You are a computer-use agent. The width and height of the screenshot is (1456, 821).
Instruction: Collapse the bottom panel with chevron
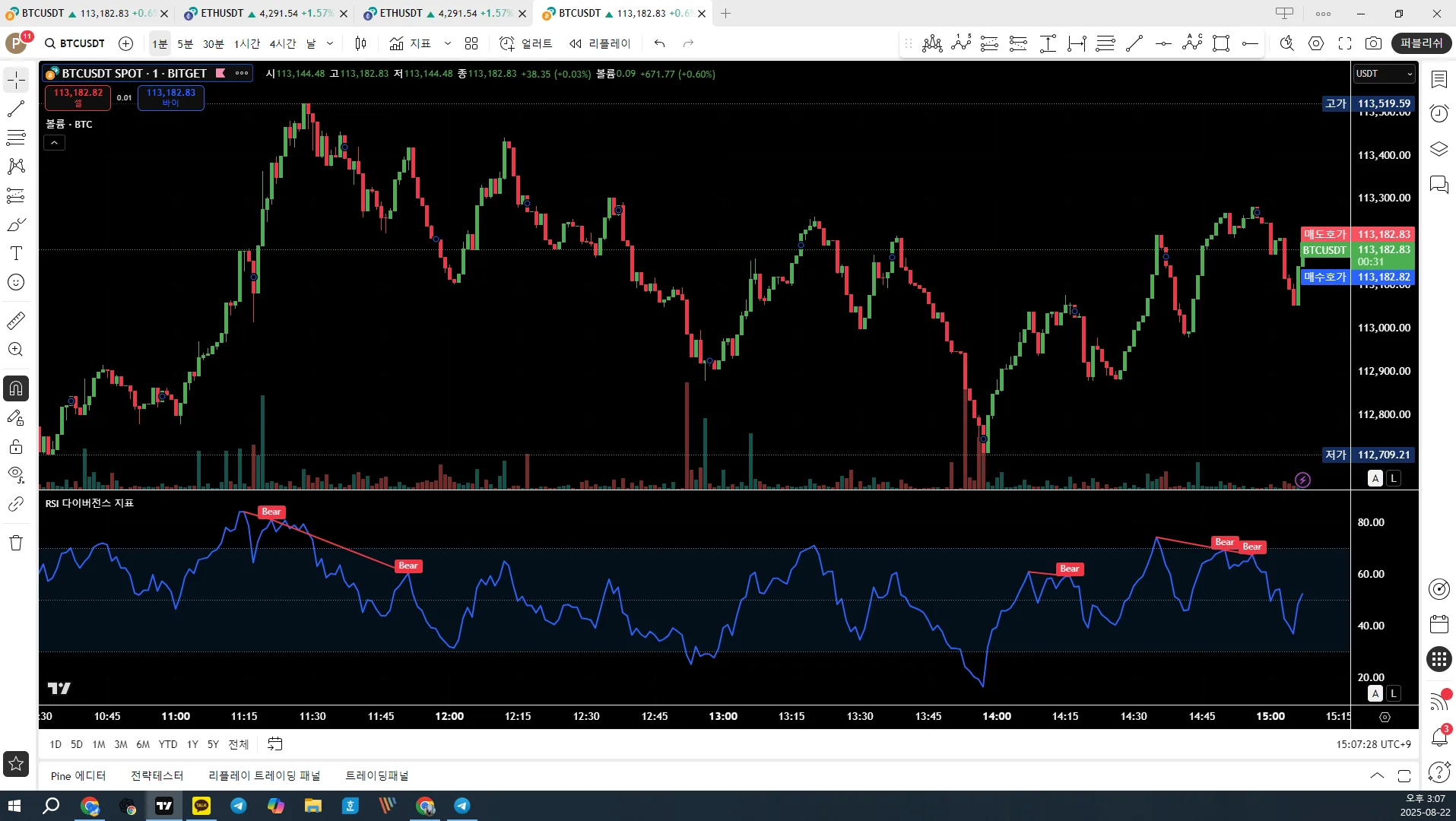1377,775
